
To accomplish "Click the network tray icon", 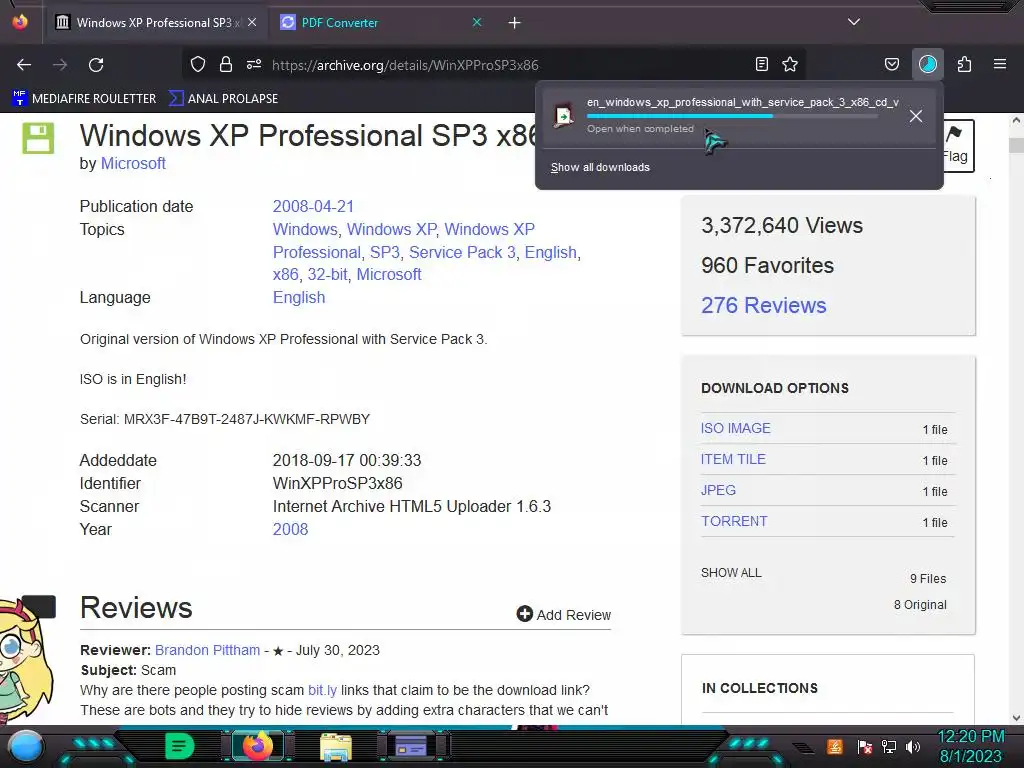I will click(x=889, y=746).
